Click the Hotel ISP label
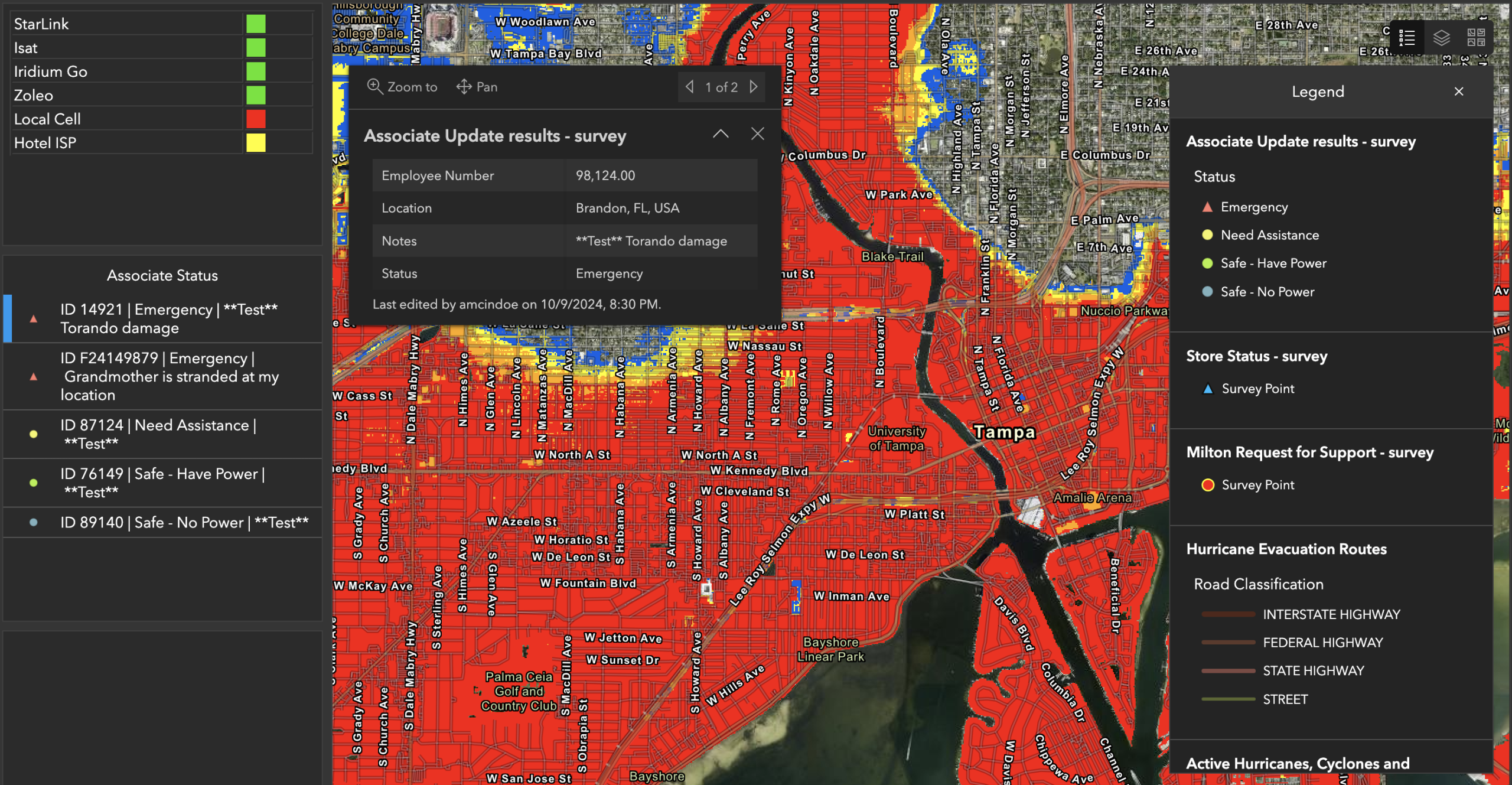The width and height of the screenshot is (1512, 785). click(x=45, y=143)
